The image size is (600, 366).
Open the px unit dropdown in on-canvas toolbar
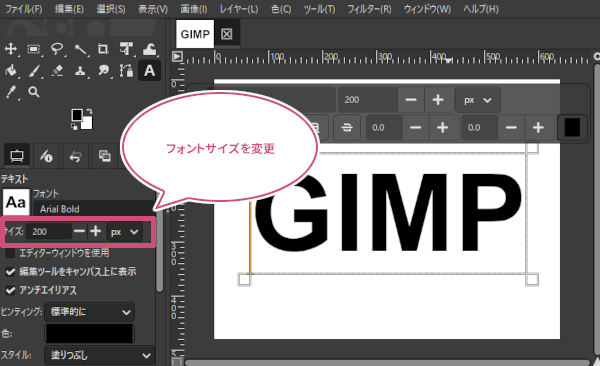tap(478, 100)
